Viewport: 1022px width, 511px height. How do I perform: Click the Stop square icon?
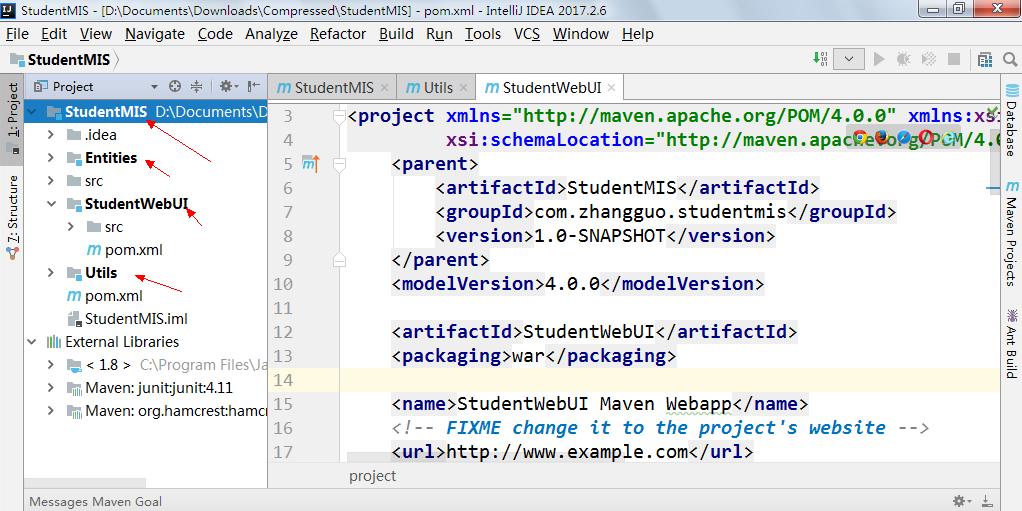click(x=954, y=59)
